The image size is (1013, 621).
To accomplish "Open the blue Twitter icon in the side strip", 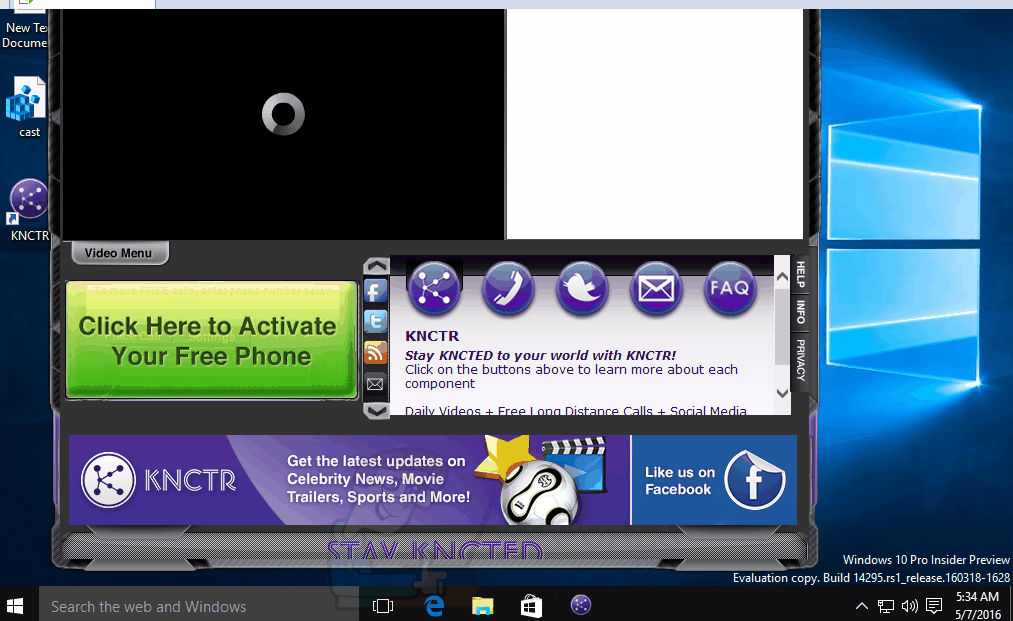I will point(375,321).
